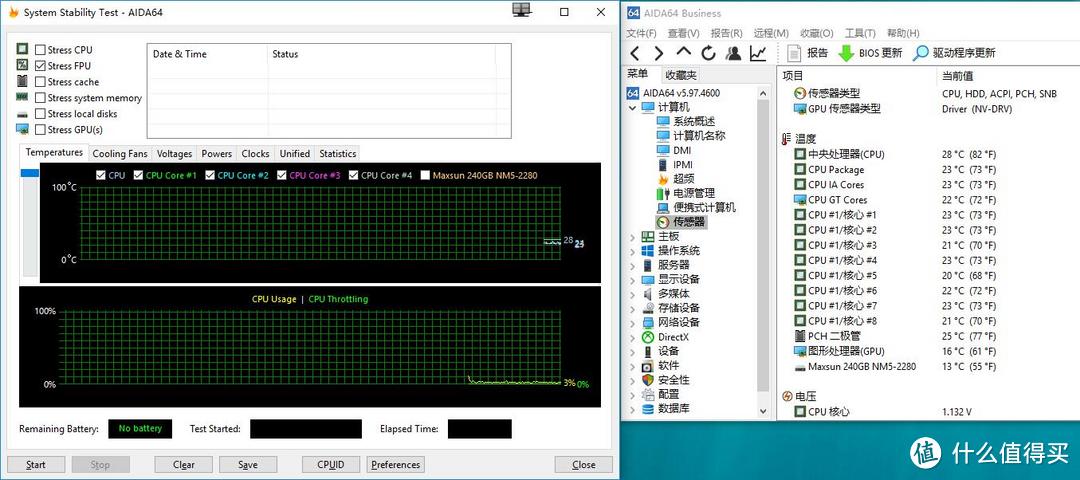
Task: Select the 超频 tree item
Action: click(676, 178)
